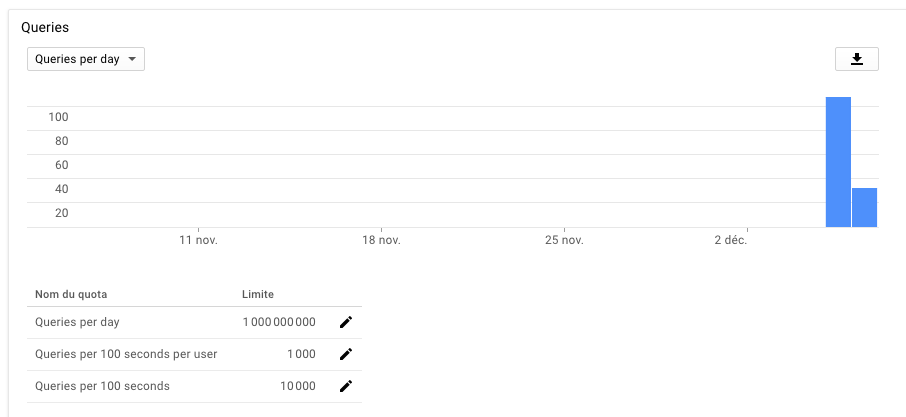Screen dimensions: 906x417
Task: Edit Queries per 100 seconds per user limit
Action: pyautogui.click(x=346, y=354)
